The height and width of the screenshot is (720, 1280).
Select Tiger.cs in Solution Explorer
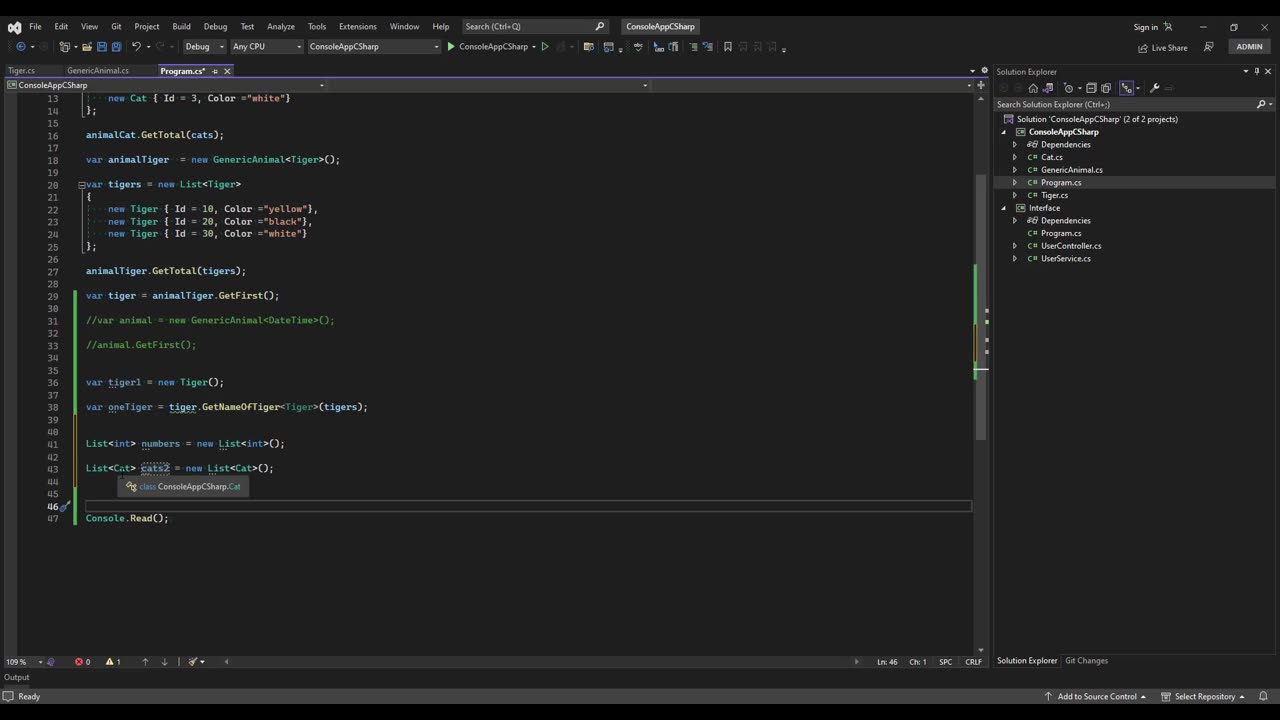coord(1054,195)
